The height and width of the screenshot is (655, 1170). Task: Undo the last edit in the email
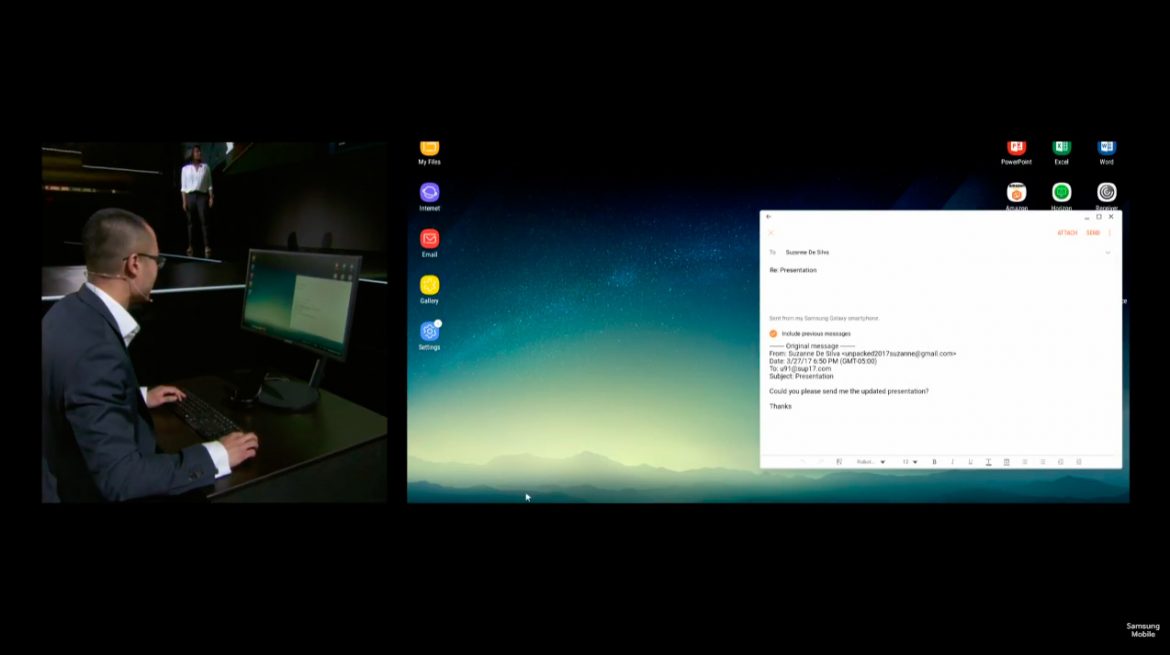coord(803,462)
